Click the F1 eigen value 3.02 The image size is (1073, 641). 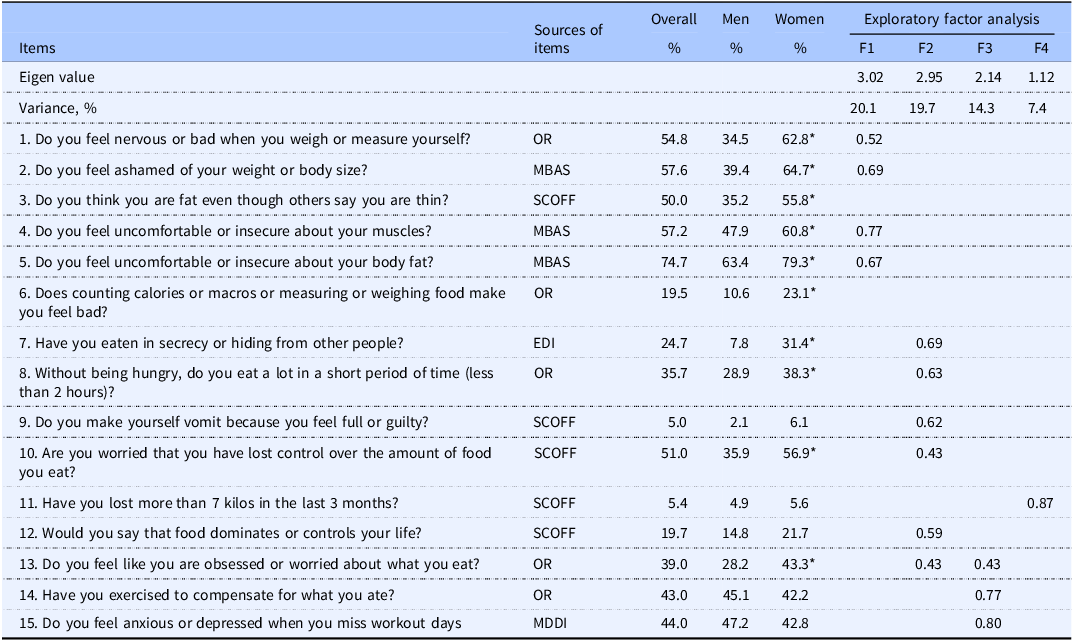click(x=870, y=77)
